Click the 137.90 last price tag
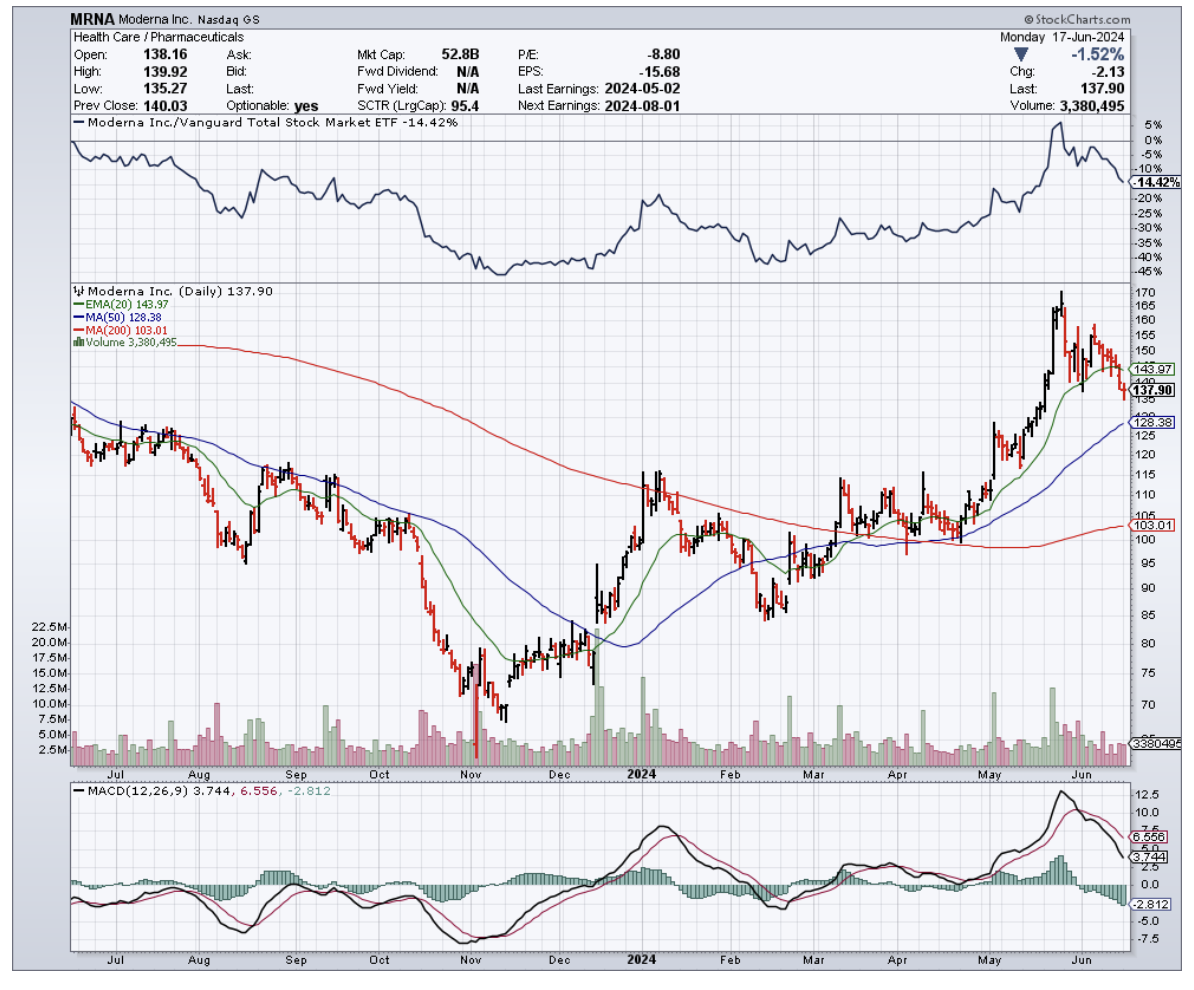This screenshot has width=1194, height=990. (x=1153, y=390)
